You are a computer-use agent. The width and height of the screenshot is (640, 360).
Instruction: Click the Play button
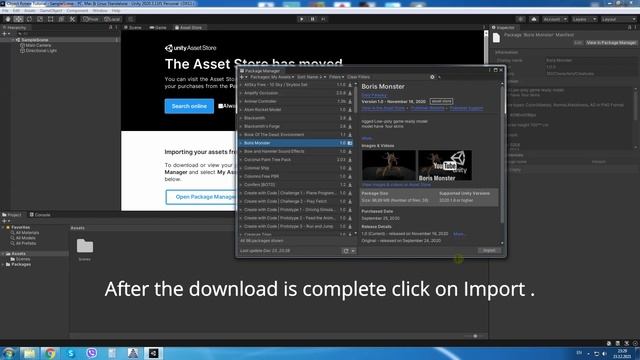302,19
